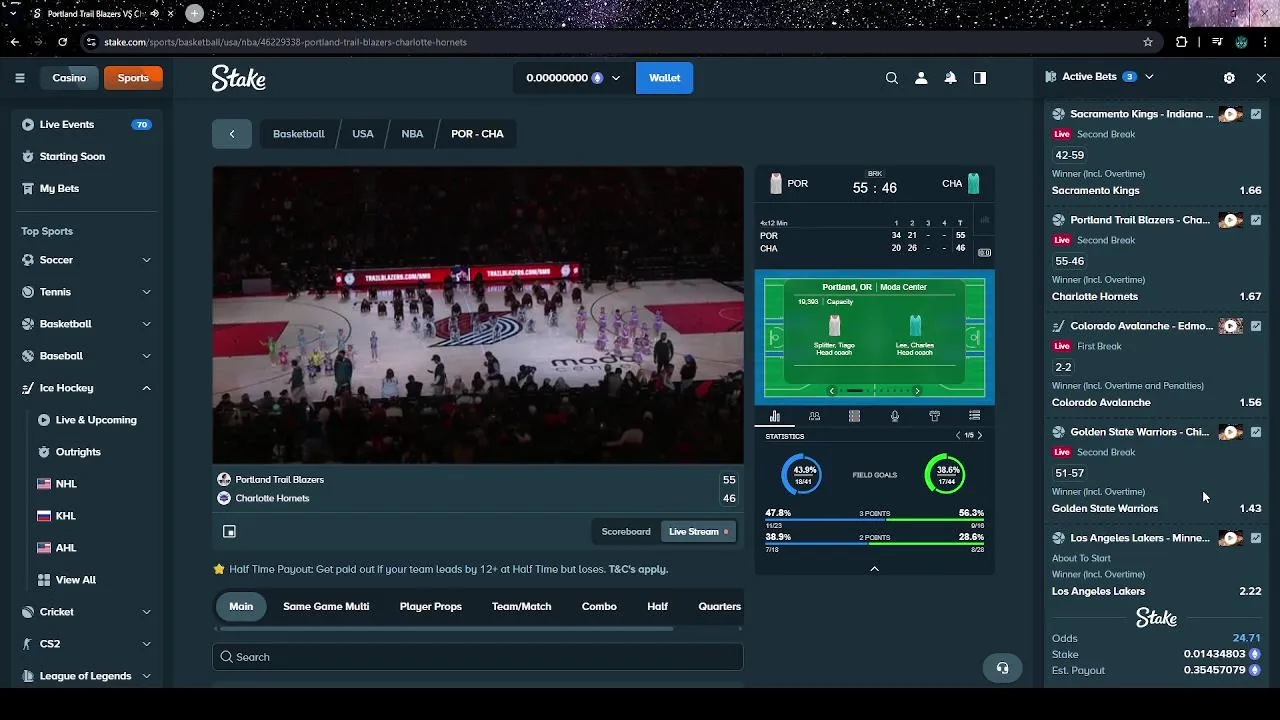Click the scoreboard icon beside quarter scores
1280x720 pixels.
pos(984,253)
